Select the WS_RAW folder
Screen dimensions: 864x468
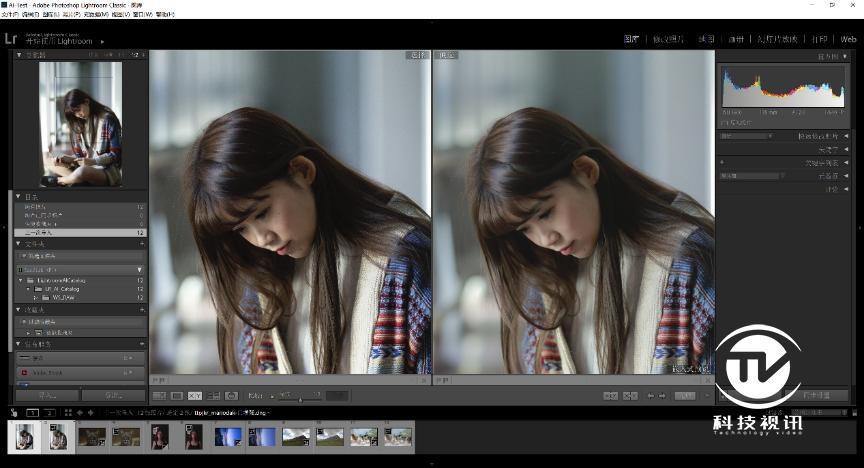pos(63,298)
